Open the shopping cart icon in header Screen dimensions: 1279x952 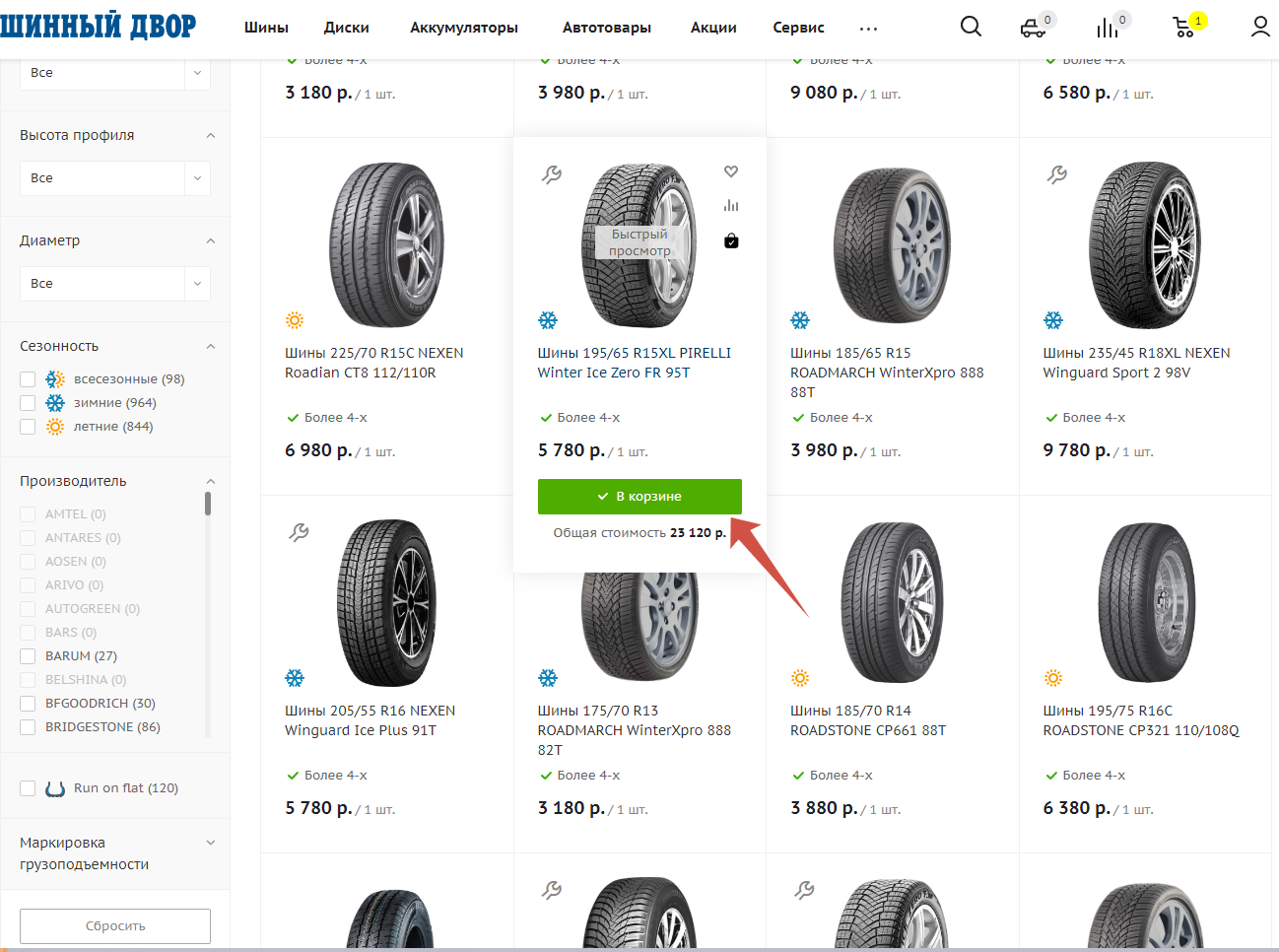(x=1184, y=28)
